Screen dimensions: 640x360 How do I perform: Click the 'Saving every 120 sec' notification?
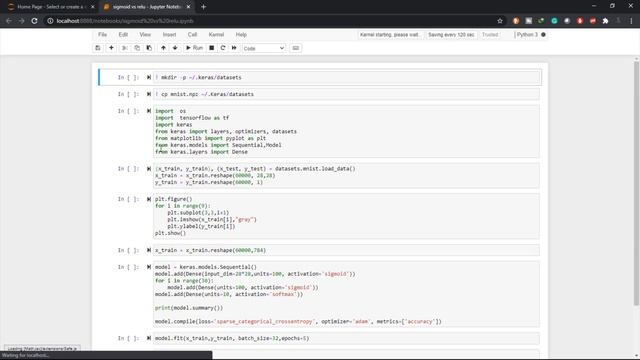451,35
